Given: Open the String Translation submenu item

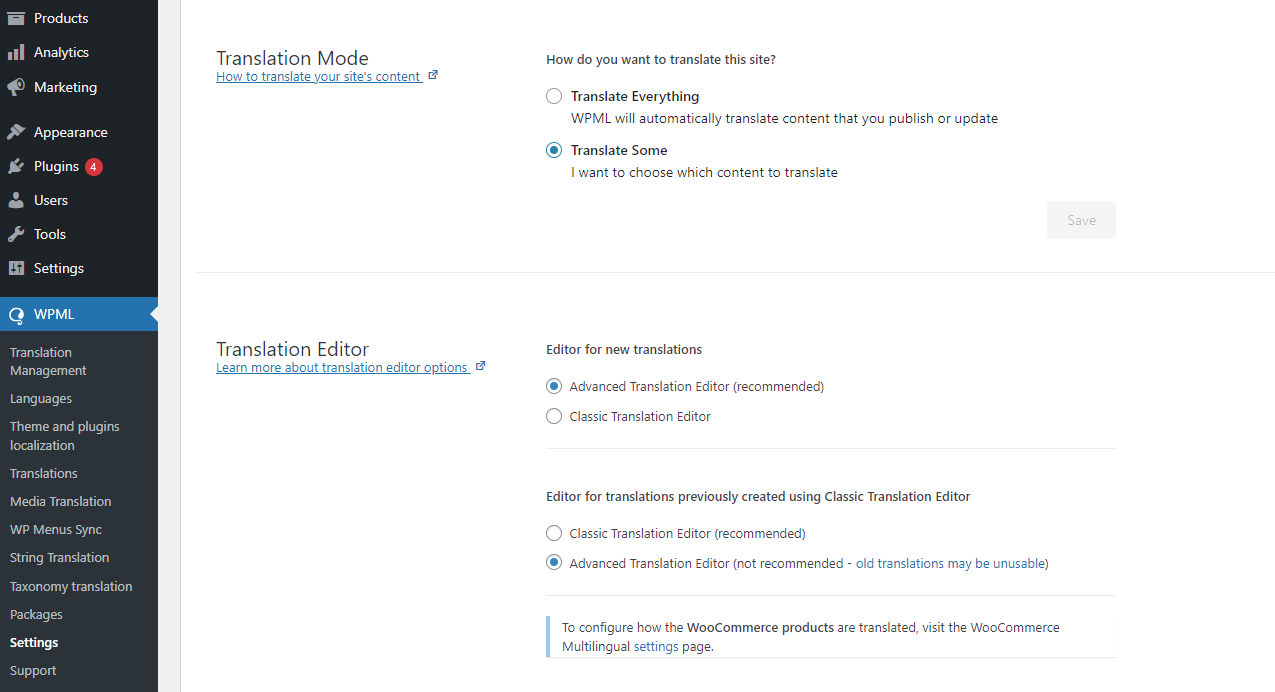Looking at the screenshot, I should [x=59, y=558].
